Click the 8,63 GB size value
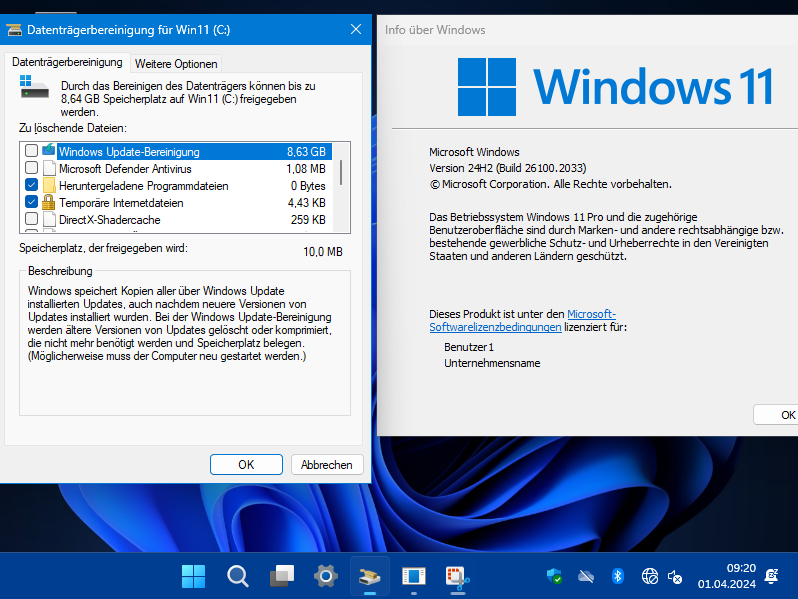This screenshot has height=599, width=798. point(306,152)
